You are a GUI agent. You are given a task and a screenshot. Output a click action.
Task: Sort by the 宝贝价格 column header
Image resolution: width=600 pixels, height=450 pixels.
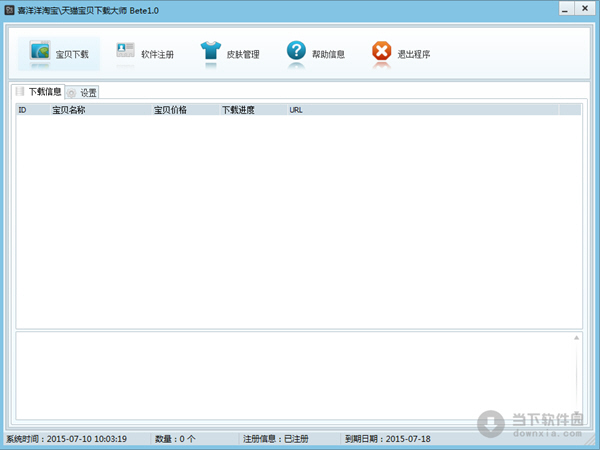click(x=186, y=110)
